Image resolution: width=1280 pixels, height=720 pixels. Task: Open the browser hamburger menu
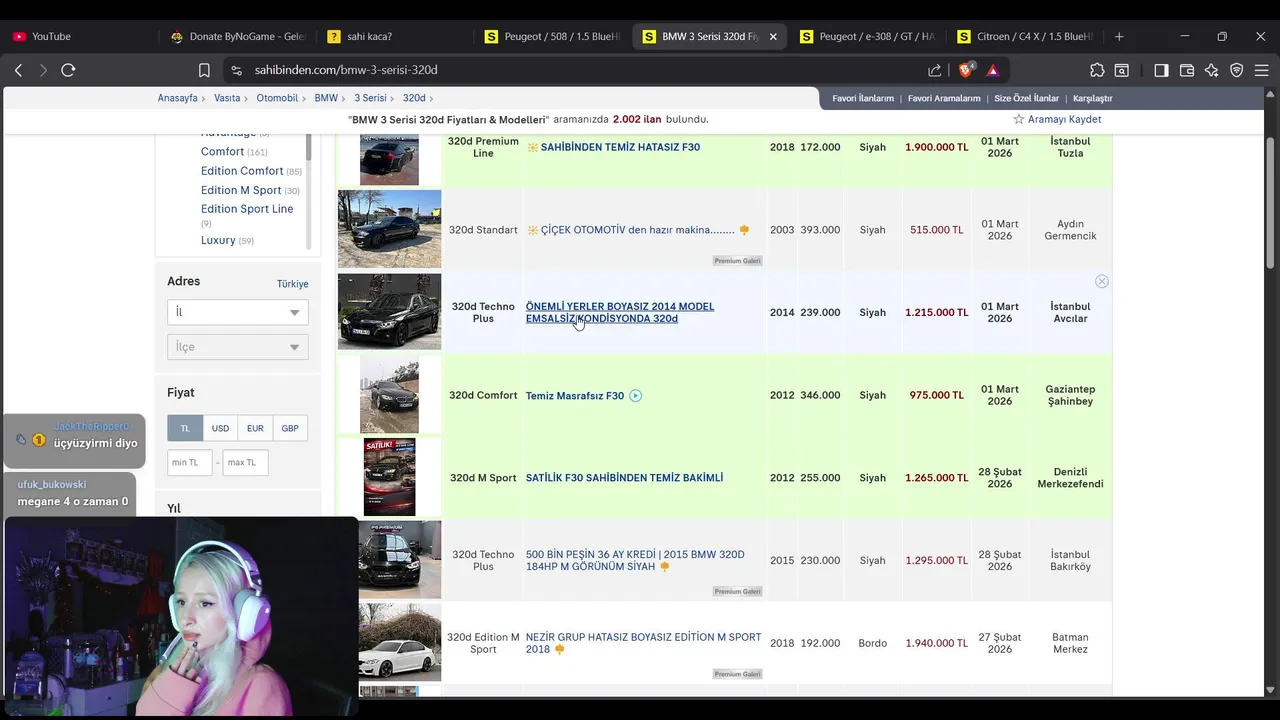click(1262, 70)
